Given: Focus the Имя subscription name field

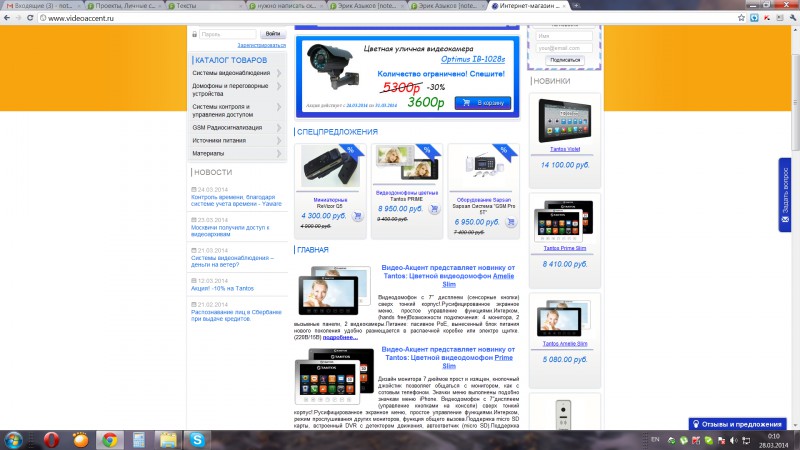Looking at the screenshot, I should pyautogui.click(x=564, y=36).
